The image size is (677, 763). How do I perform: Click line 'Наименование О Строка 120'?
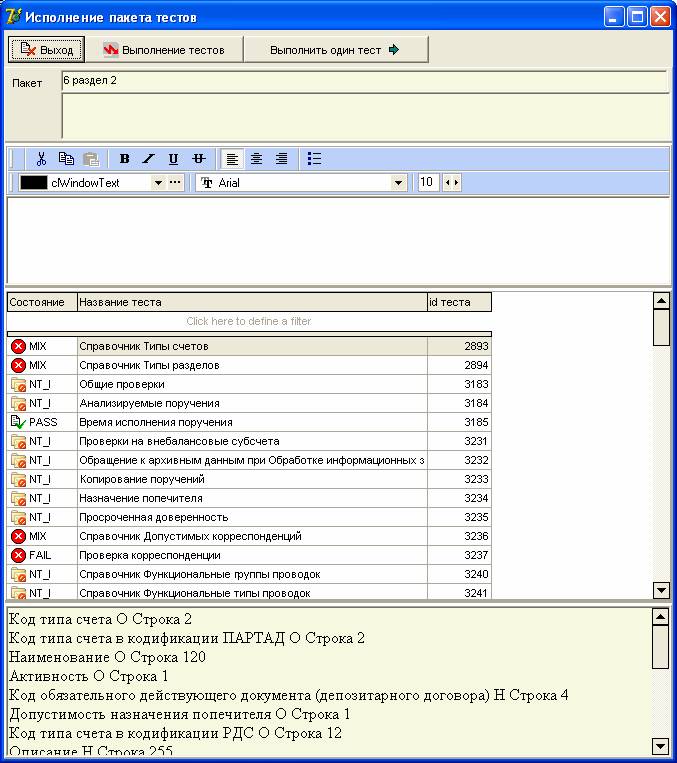[108, 657]
